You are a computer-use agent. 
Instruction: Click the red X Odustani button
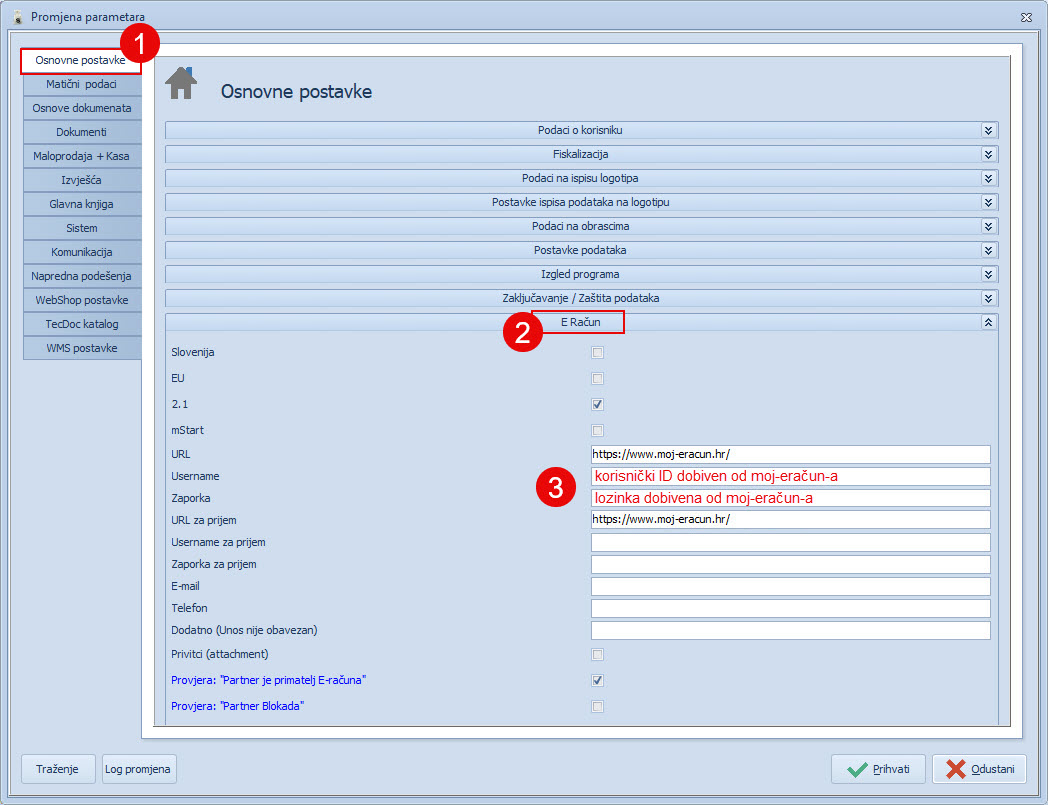click(980, 769)
